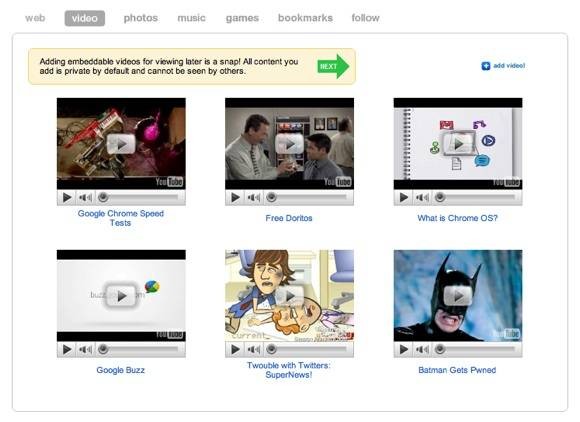Click the add video! link
The height and width of the screenshot is (422, 580).
coord(509,65)
